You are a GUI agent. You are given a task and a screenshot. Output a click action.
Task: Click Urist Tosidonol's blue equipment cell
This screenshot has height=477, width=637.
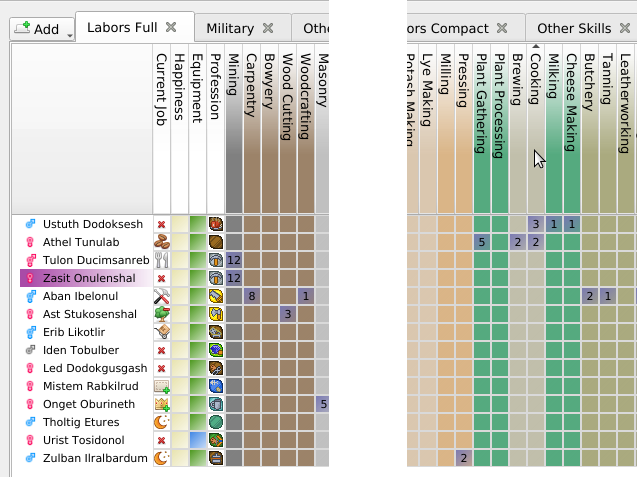[198, 440]
